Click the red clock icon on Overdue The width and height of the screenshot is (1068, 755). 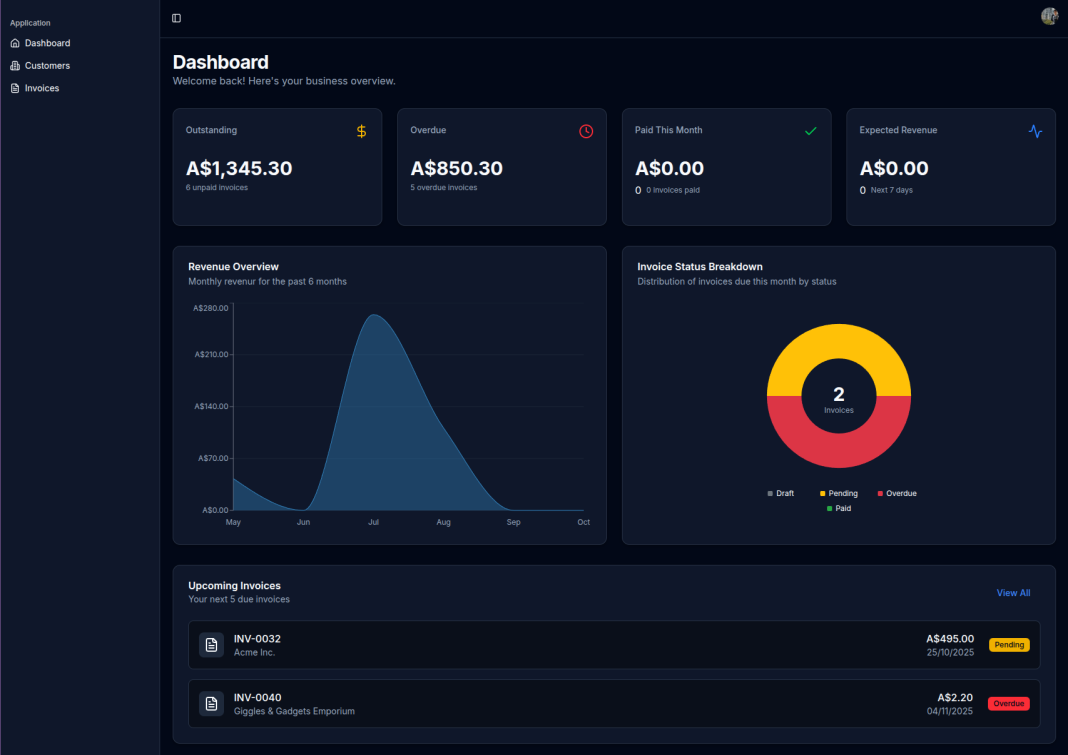pos(586,131)
